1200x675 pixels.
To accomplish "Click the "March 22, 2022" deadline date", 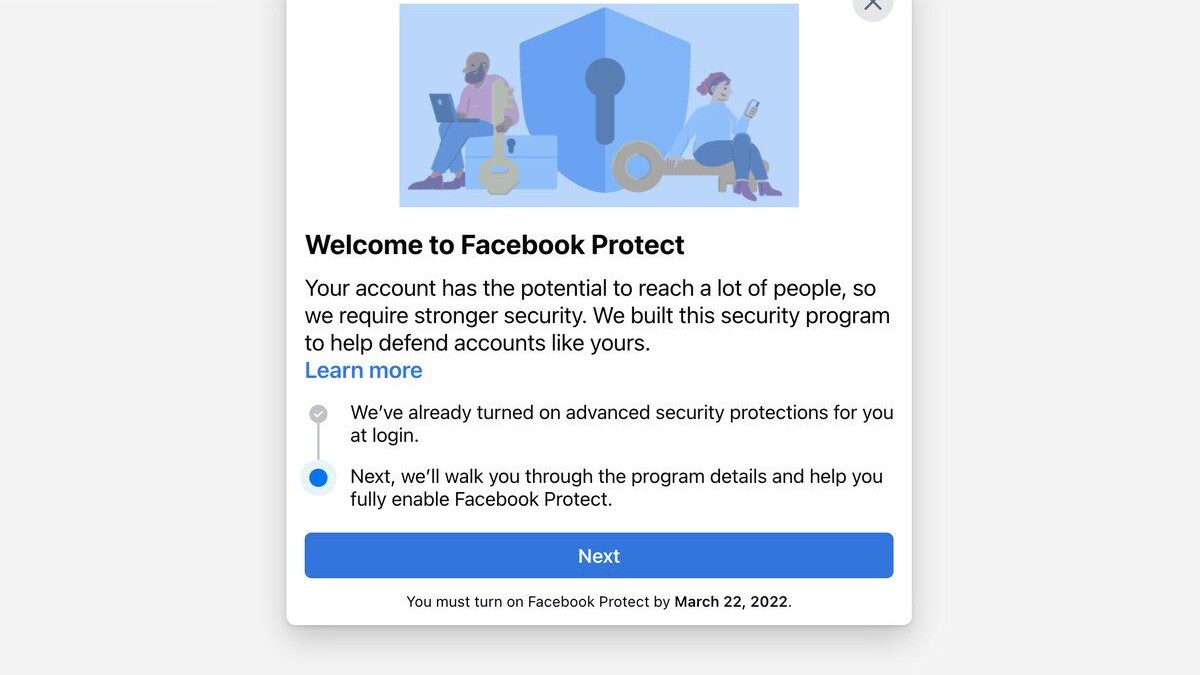I will (731, 602).
